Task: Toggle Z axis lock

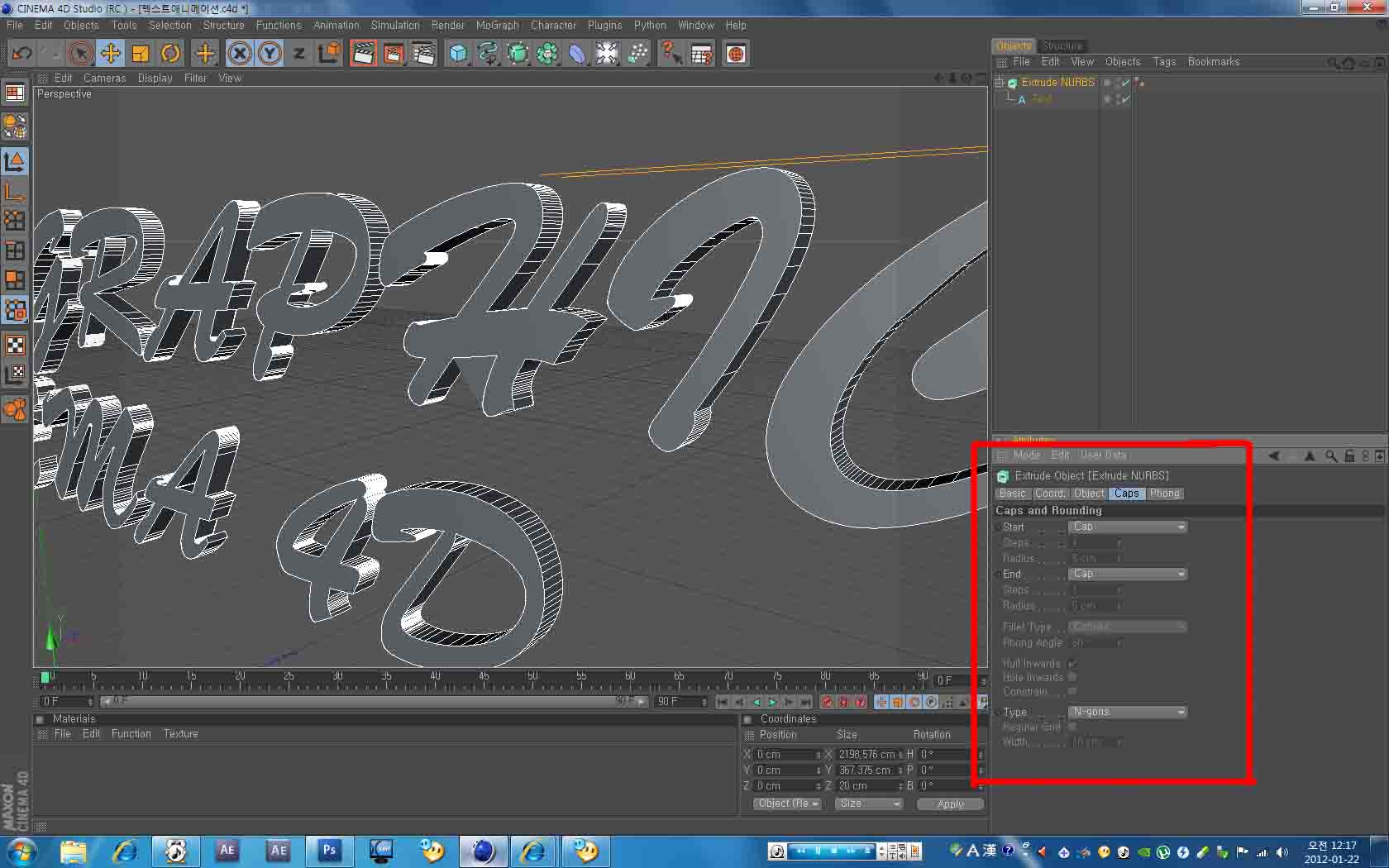Action: (x=298, y=54)
